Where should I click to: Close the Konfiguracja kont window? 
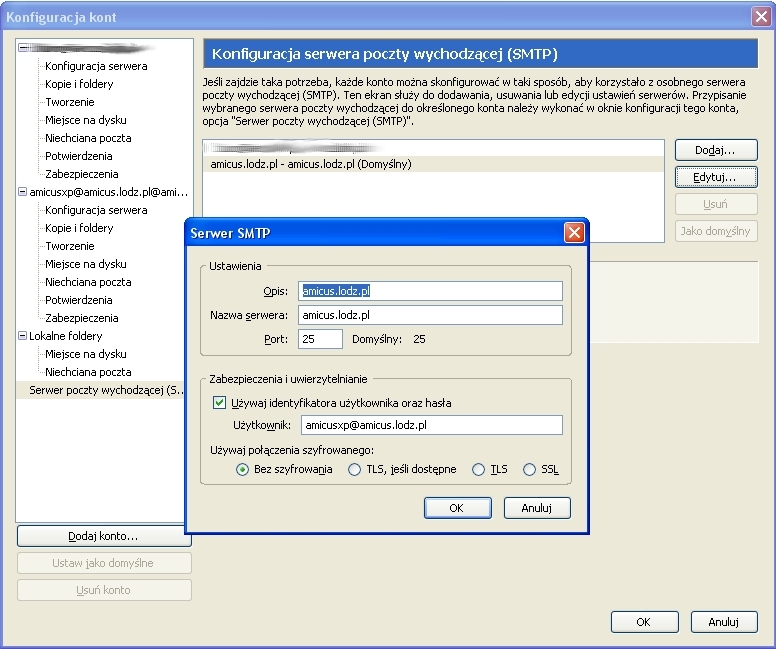click(760, 16)
